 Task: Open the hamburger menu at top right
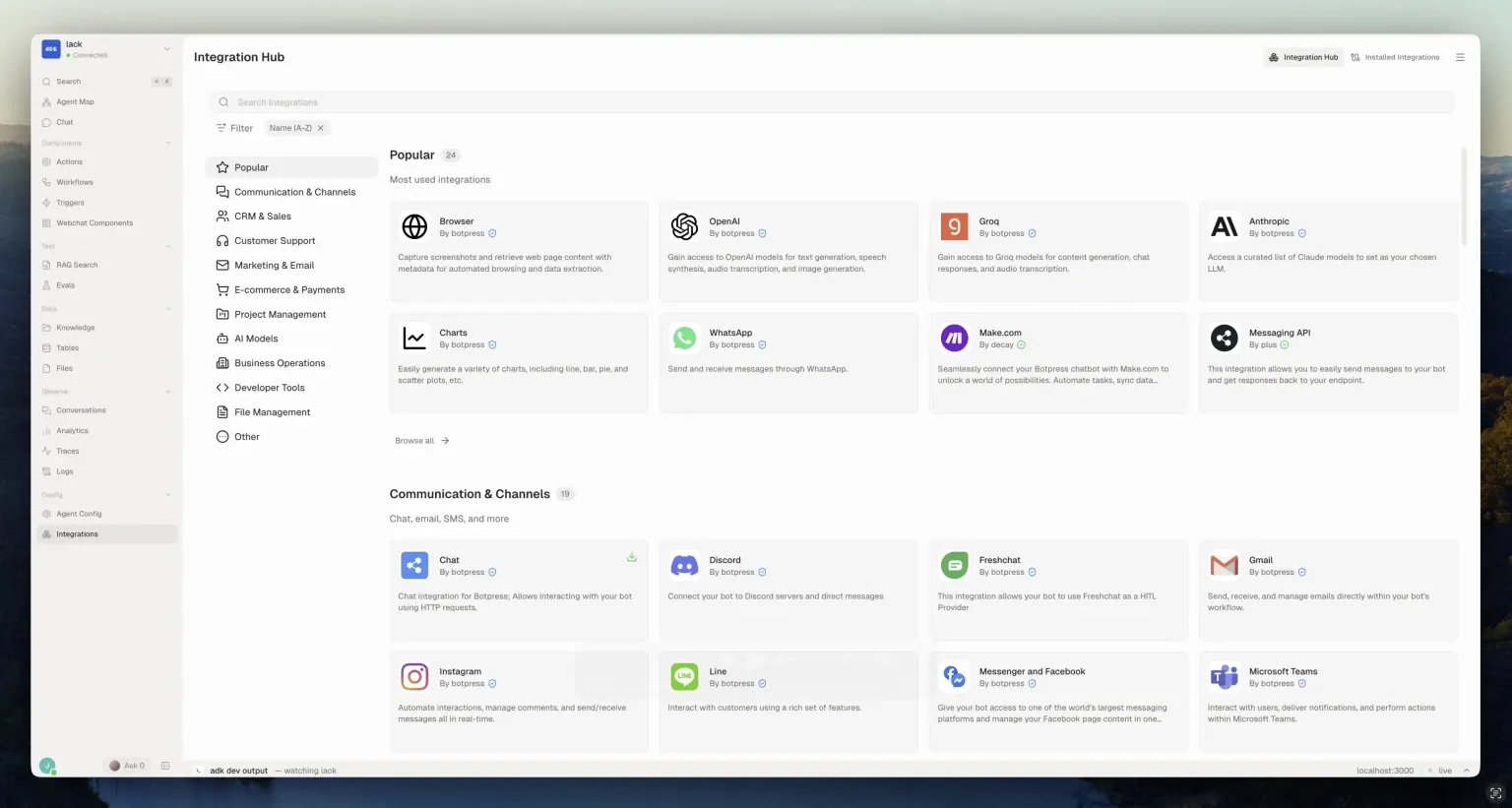(1460, 57)
